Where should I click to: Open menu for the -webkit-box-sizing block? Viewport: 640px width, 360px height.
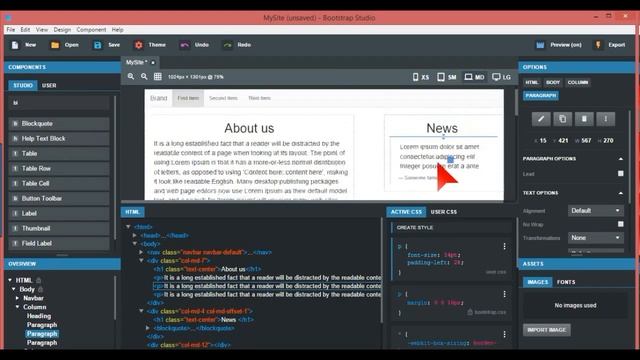tap(504, 334)
